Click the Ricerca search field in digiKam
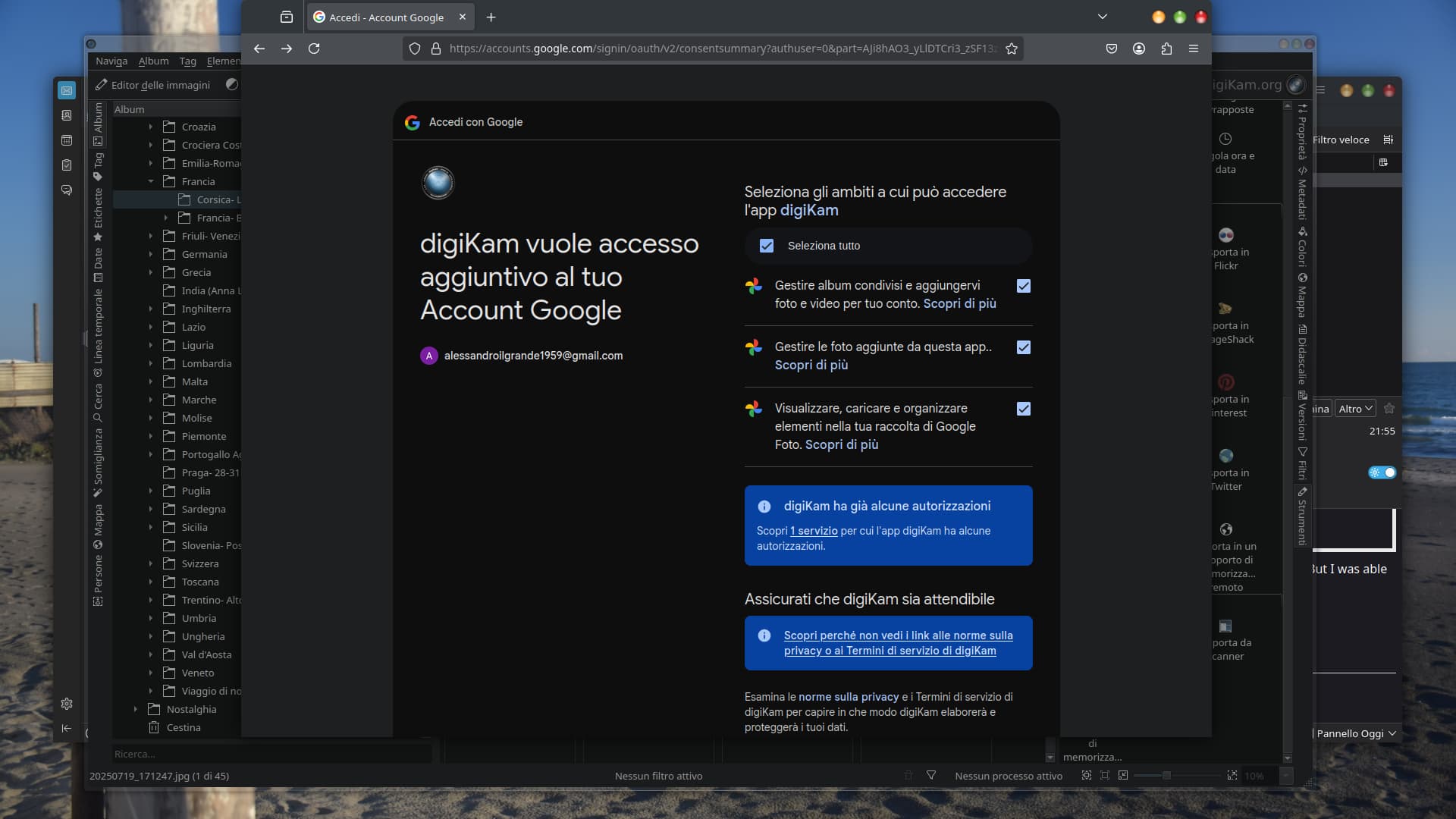This screenshot has height=819, width=1456. pyautogui.click(x=271, y=754)
